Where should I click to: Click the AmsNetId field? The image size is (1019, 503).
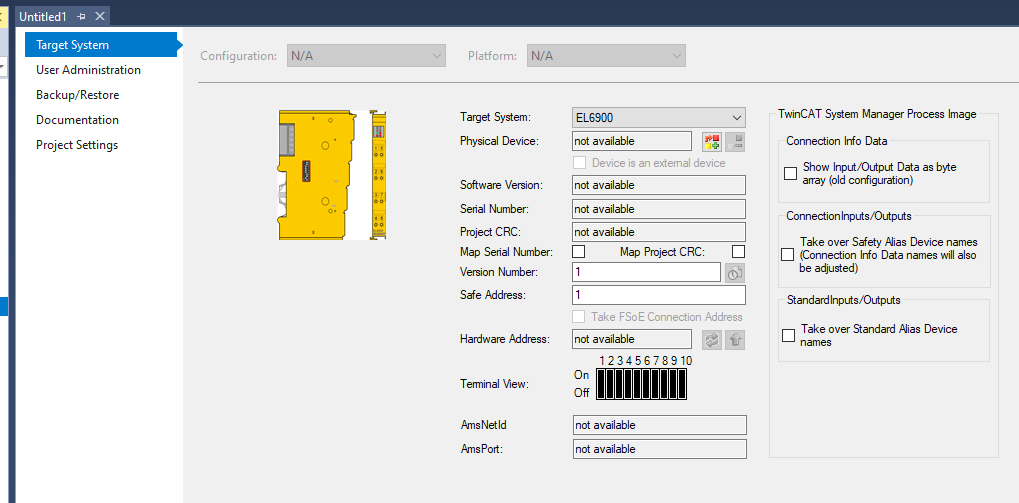click(660, 425)
